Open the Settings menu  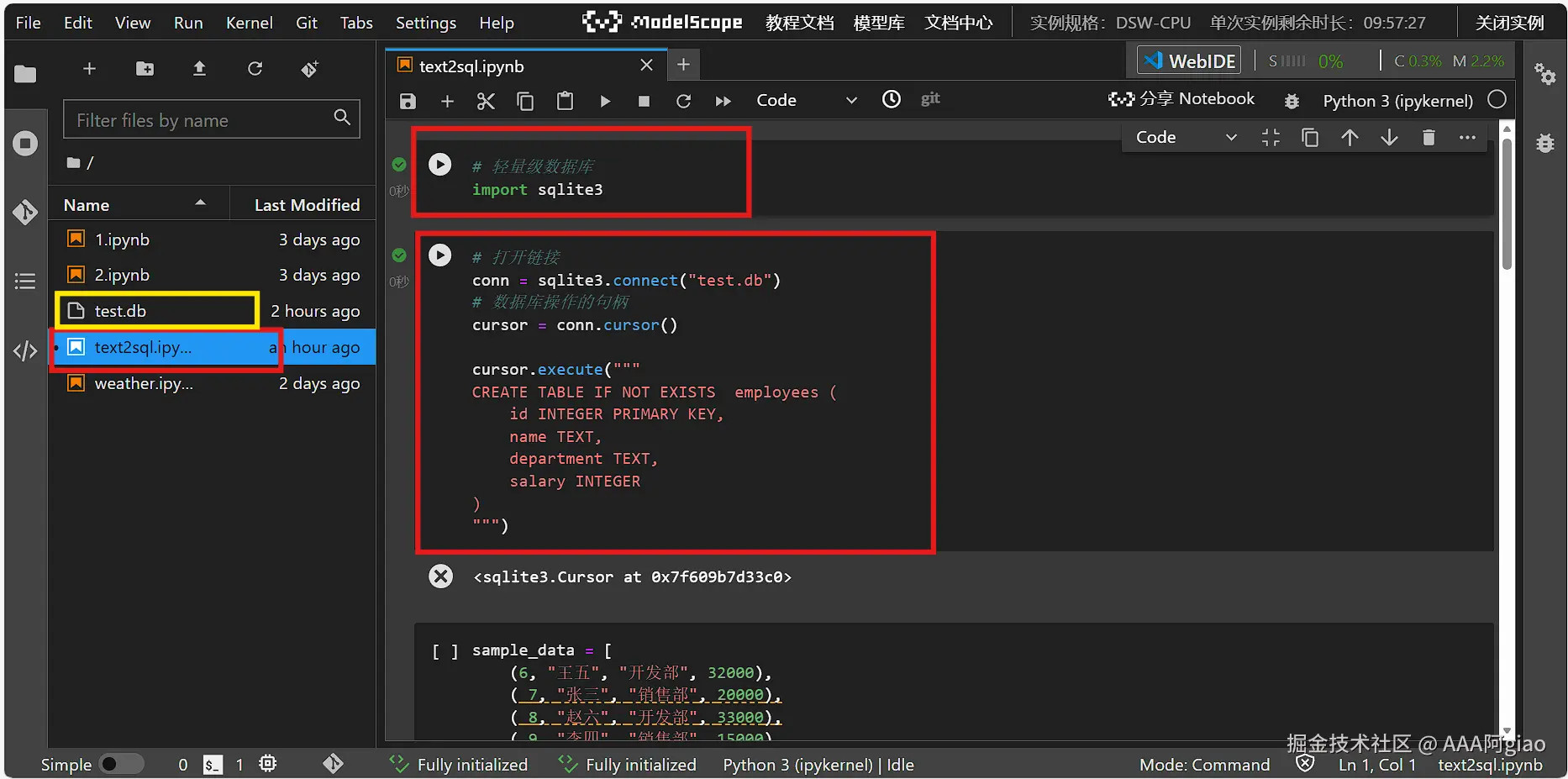tap(425, 23)
